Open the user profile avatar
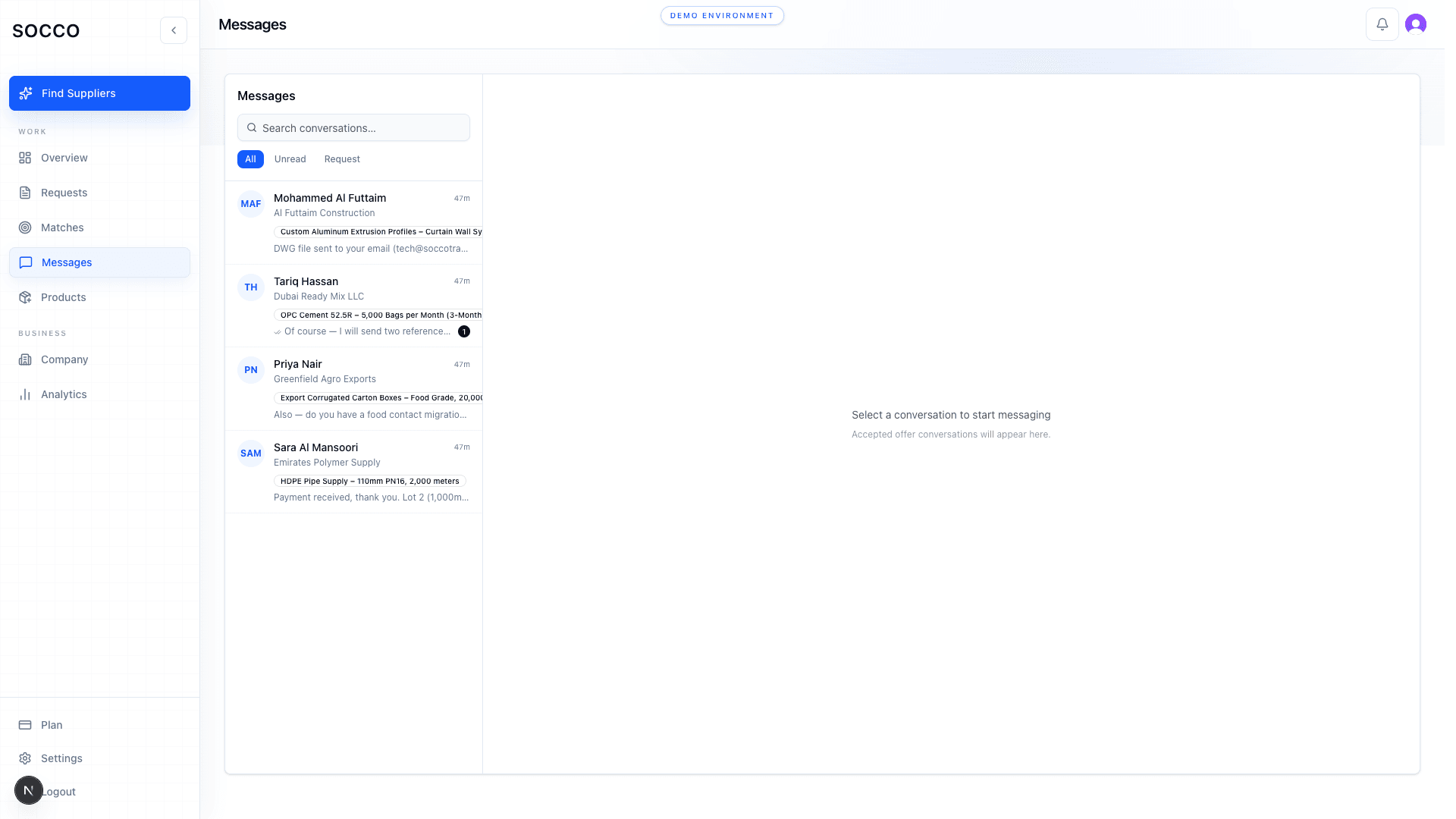The image size is (1456, 819). click(1416, 24)
